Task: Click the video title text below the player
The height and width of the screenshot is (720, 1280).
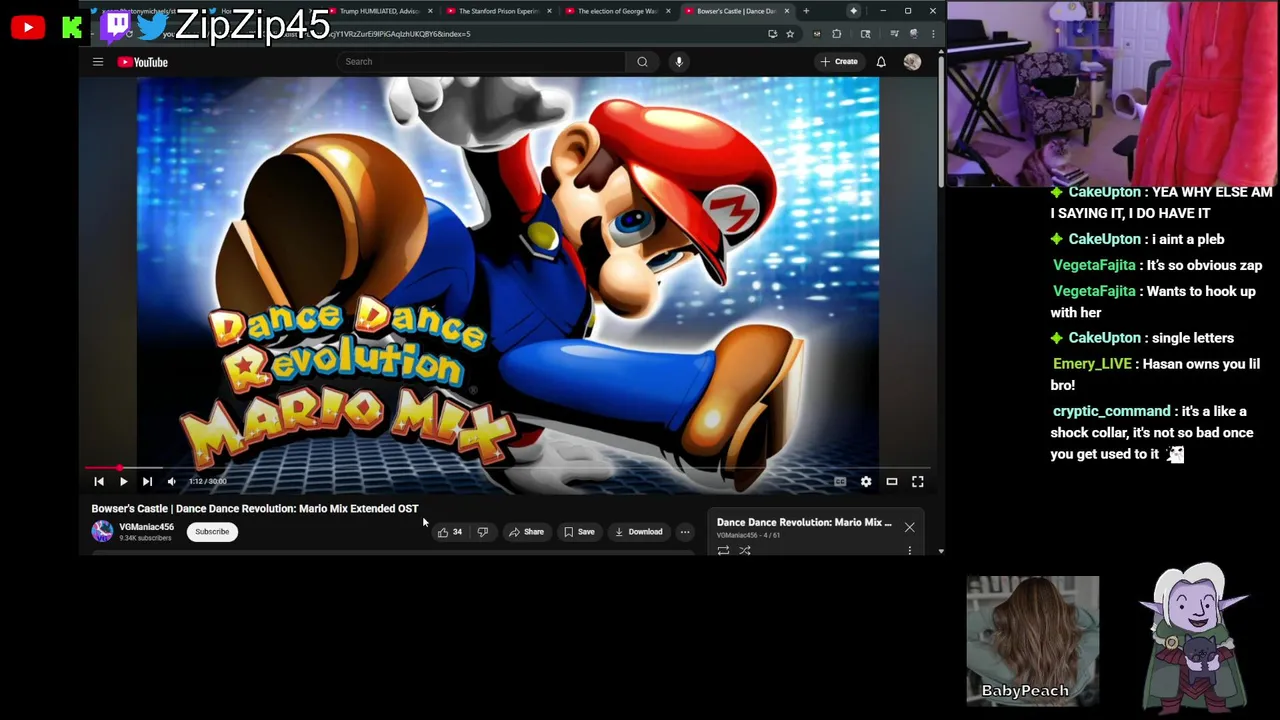Action: 255,509
